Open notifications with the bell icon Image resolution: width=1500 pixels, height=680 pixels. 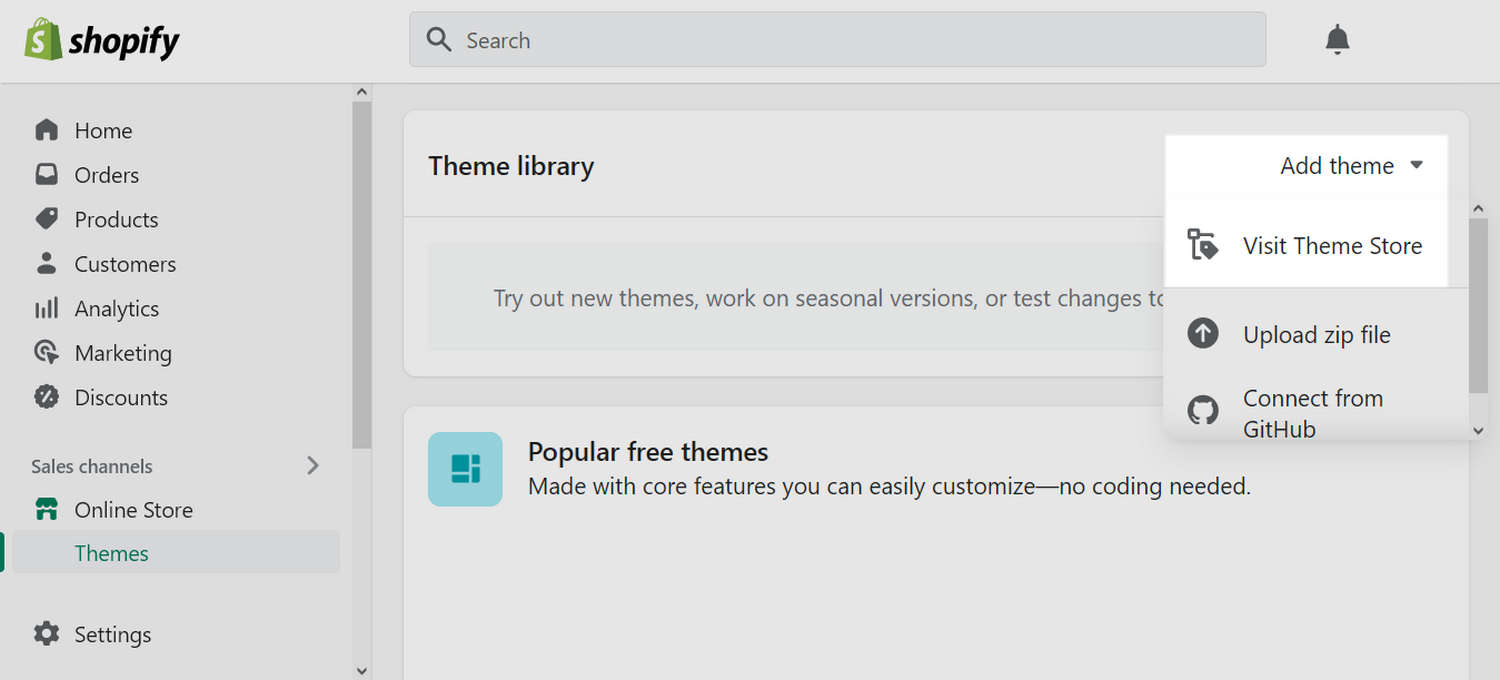point(1337,39)
